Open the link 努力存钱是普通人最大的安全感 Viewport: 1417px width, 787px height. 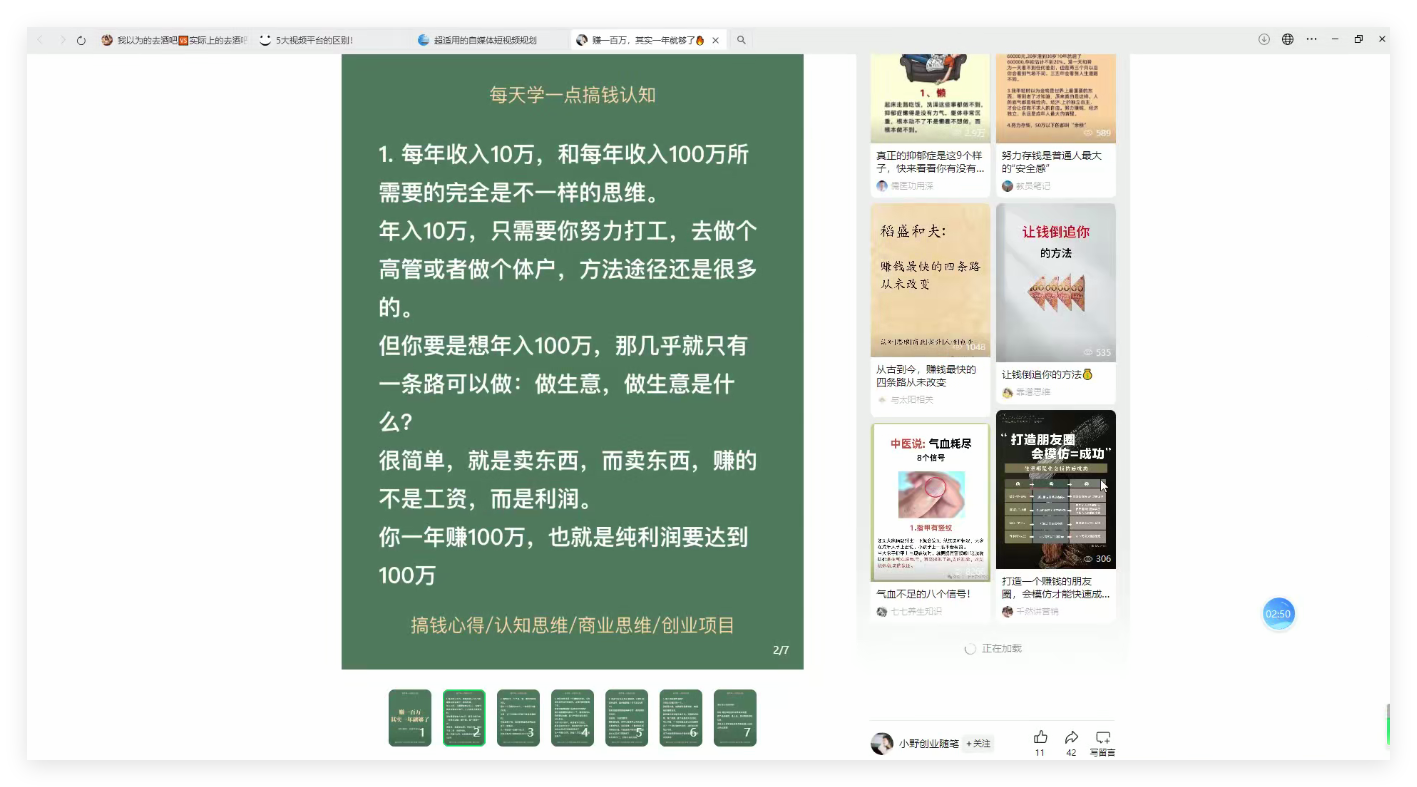click(x=1052, y=162)
